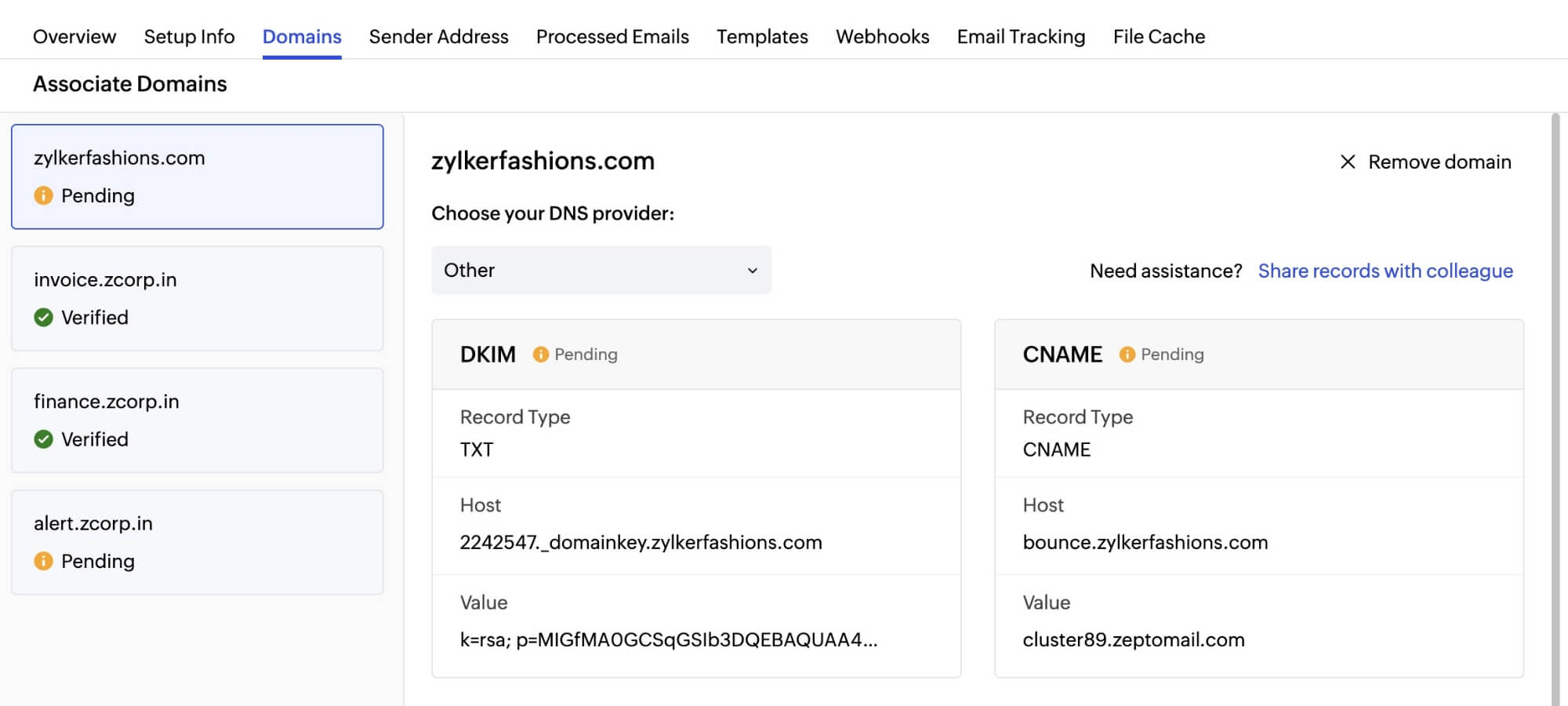
Task: Switch to the Templates tab
Action: coord(761,36)
